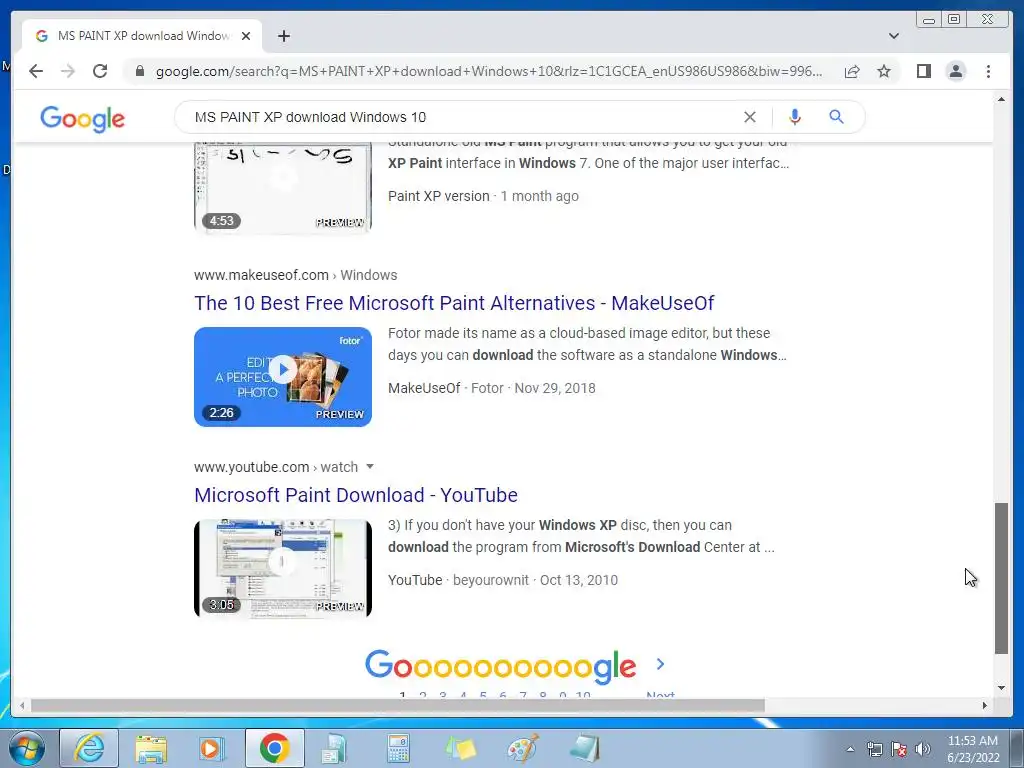Clear the search query with X

pos(750,117)
